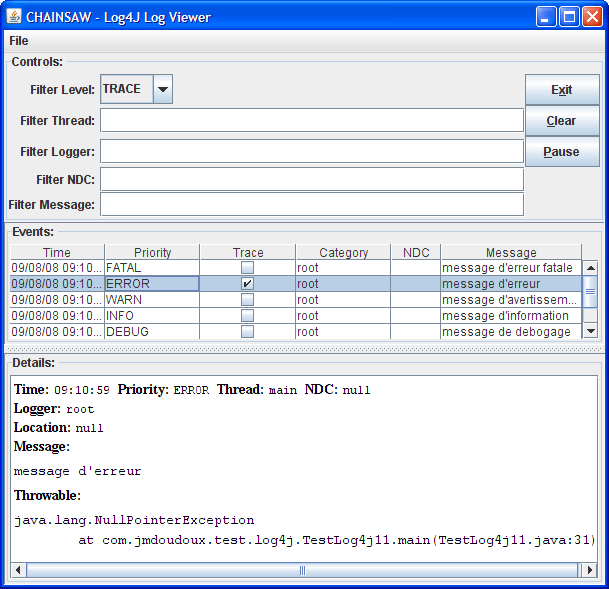Open the File menu
The image size is (609, 589).
tap(19, 41)
